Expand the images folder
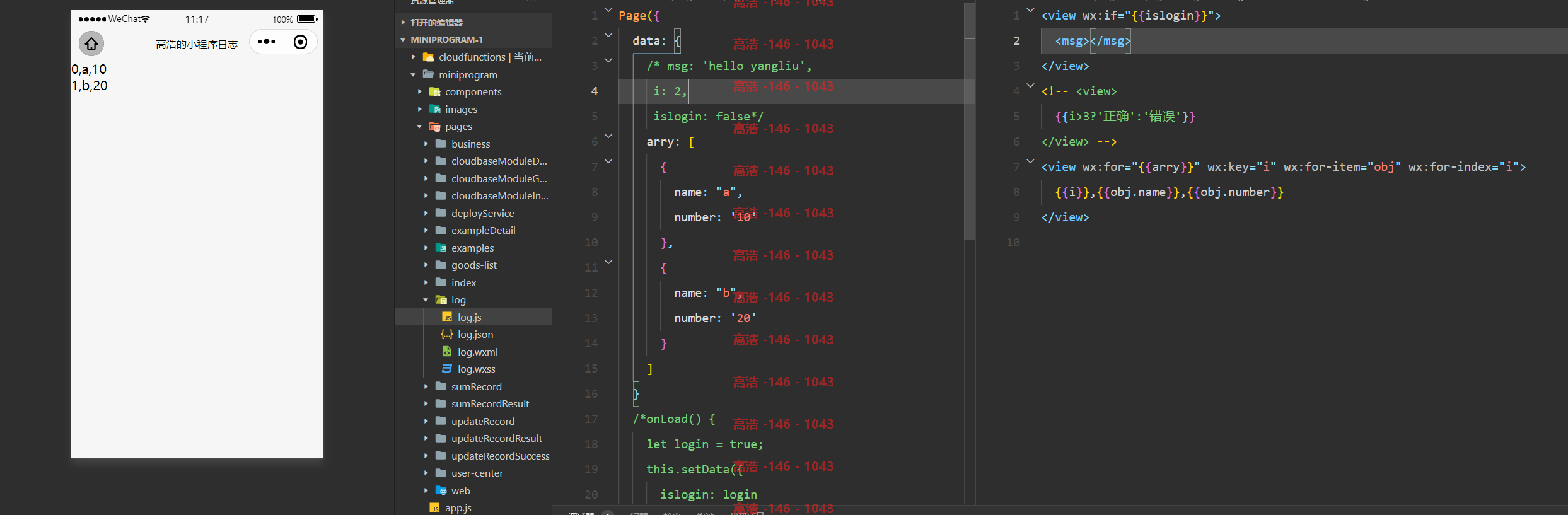 420,109
